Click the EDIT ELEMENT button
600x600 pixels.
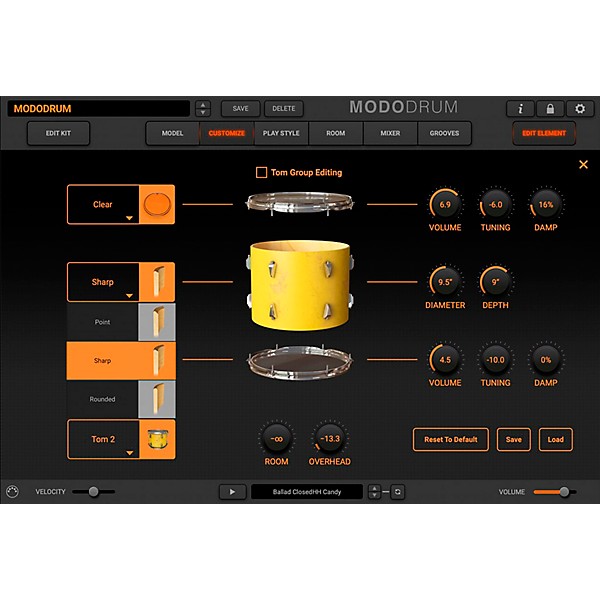[x=544, y=133]
